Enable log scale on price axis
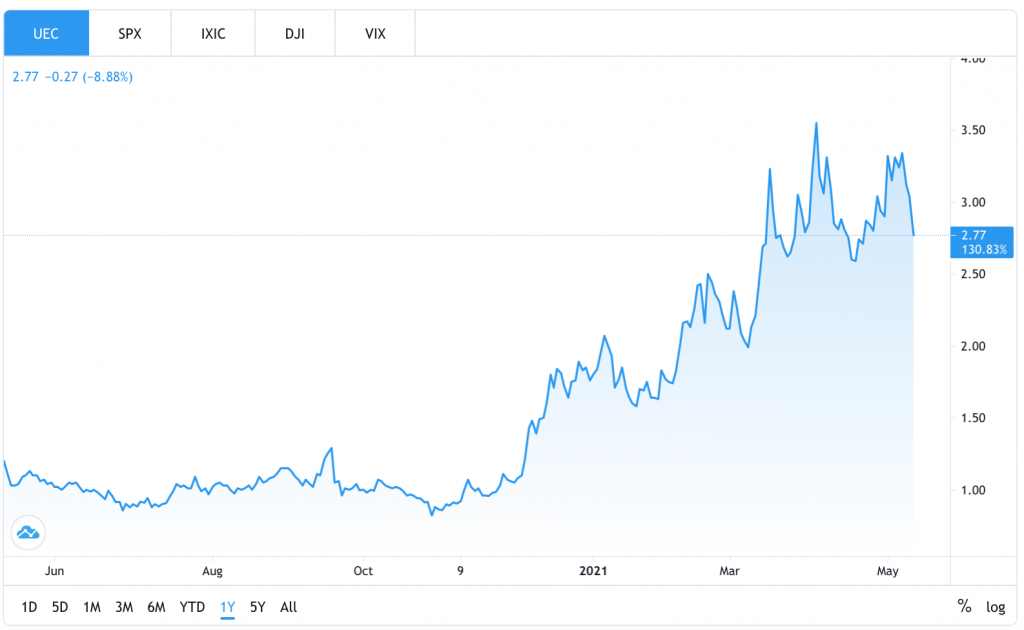The image size is (1024, 630). point(995,606)
